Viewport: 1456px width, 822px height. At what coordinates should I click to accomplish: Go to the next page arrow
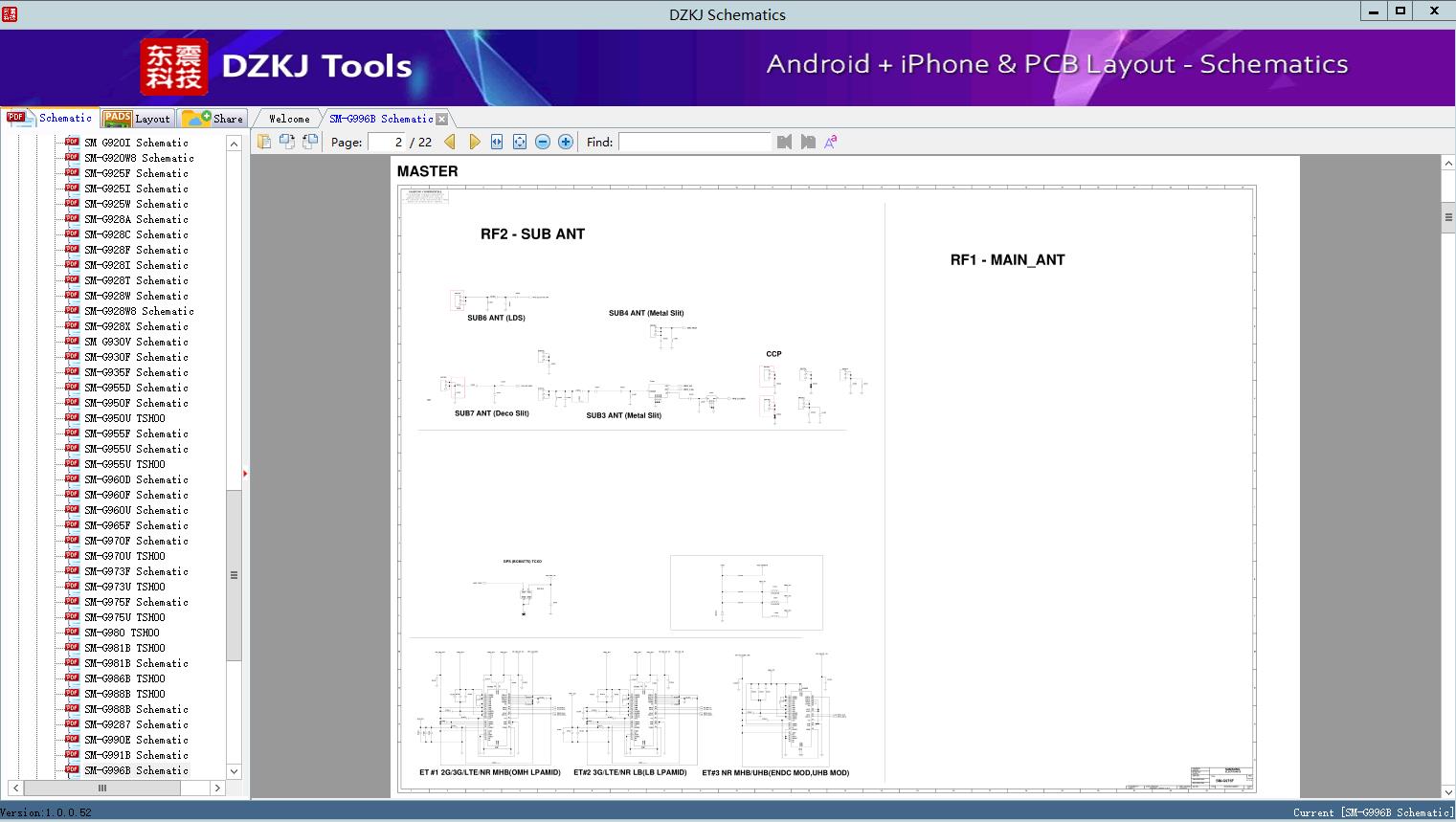coord(474,142)
